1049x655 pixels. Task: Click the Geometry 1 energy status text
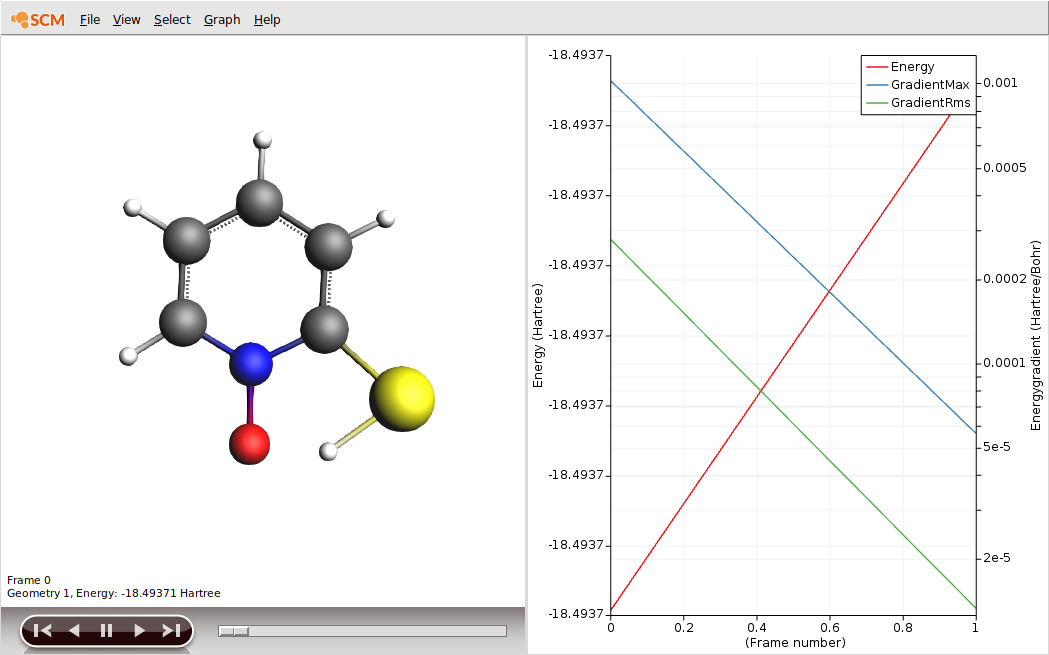click(114, 593)
